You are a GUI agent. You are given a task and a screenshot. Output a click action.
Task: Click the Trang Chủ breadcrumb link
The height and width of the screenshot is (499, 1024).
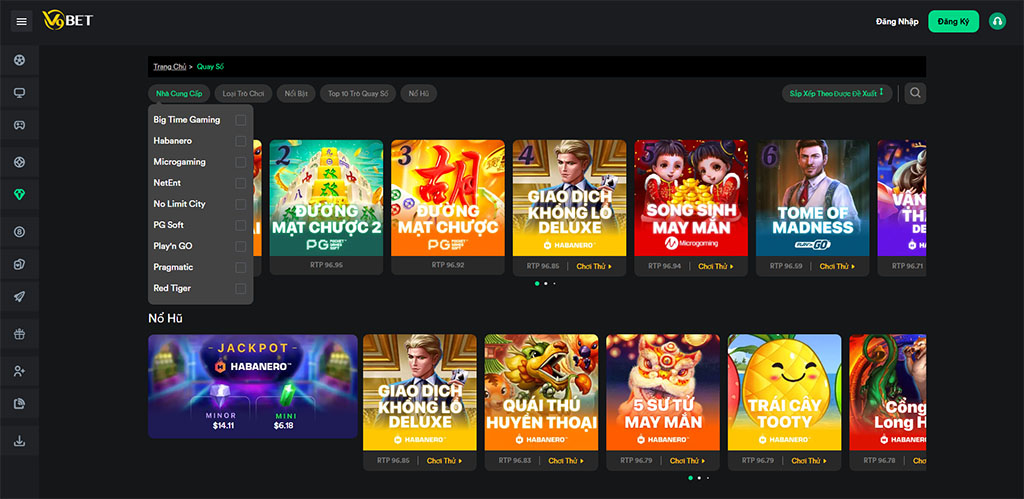[x=170, y=67]
